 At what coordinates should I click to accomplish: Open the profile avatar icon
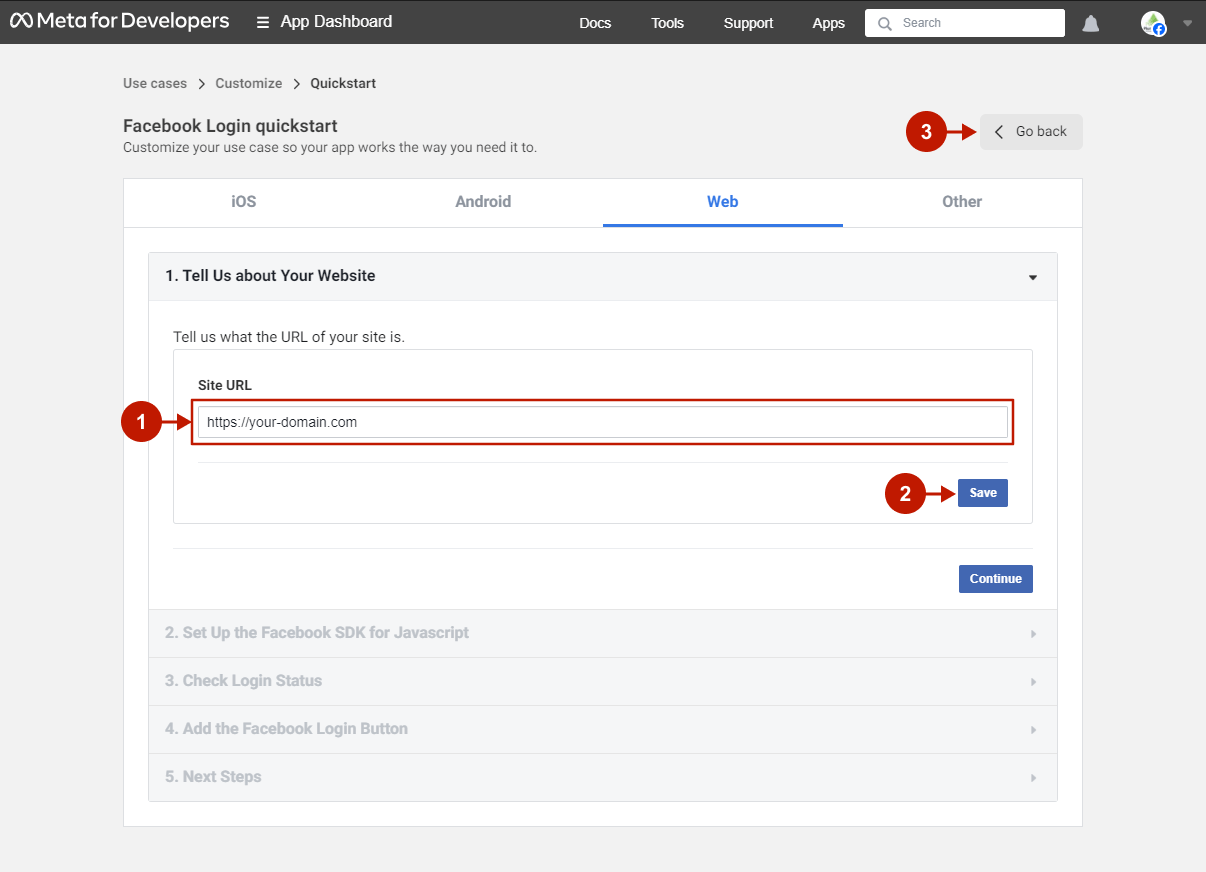pyautogui.click(x=1154, y=23)
